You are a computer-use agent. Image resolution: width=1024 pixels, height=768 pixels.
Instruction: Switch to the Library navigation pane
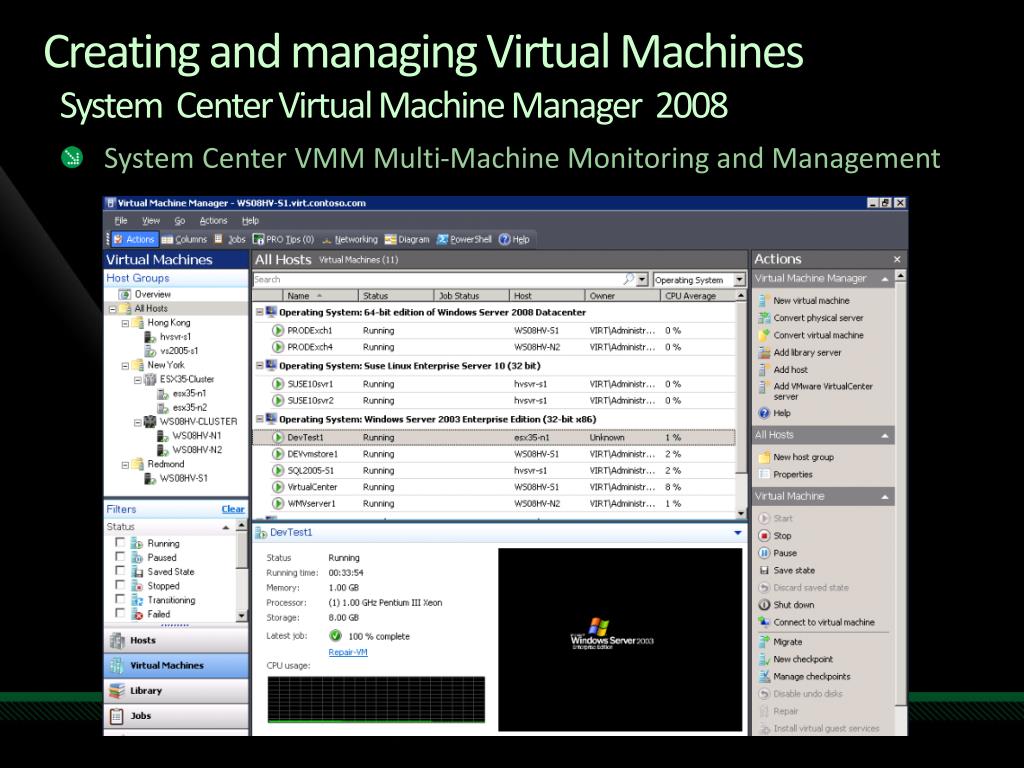click(x=176, y=691)
